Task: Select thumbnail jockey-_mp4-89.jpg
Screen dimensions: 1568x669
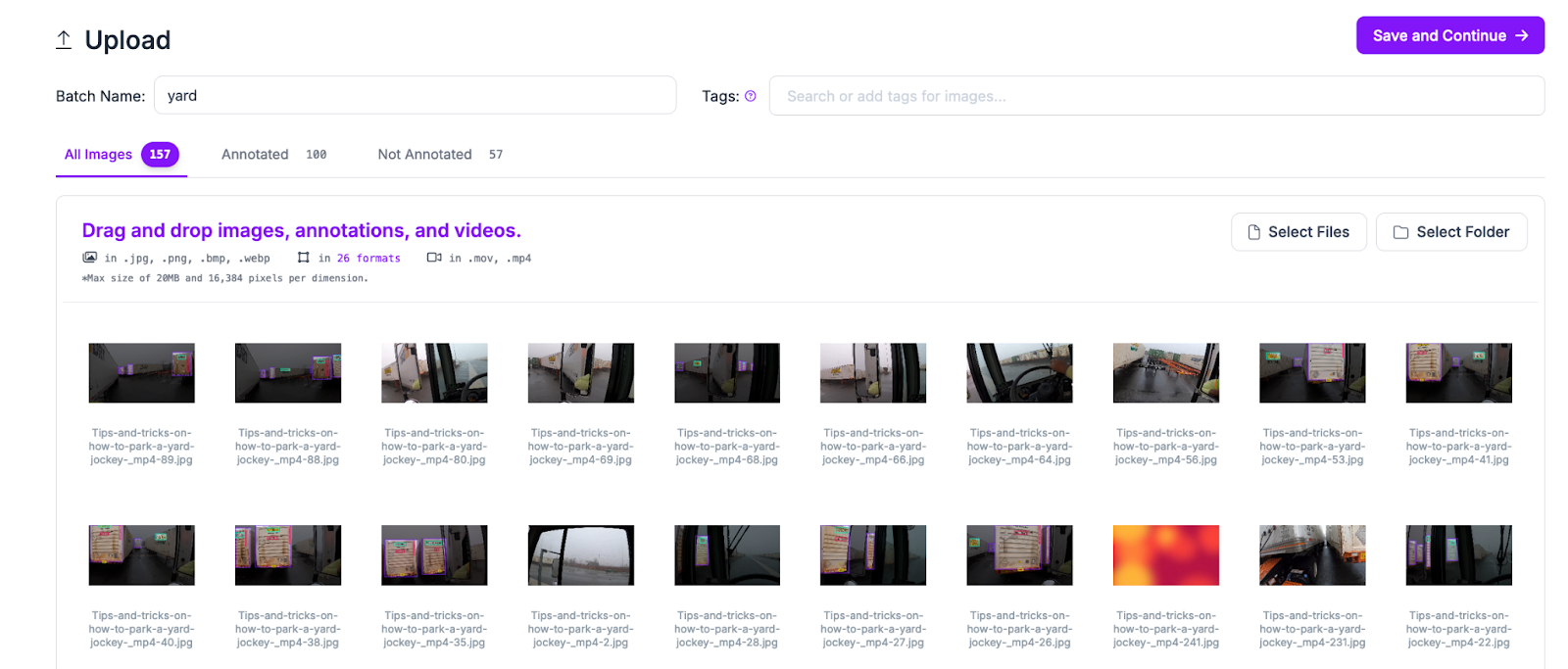Action: [x=142, y=373]
